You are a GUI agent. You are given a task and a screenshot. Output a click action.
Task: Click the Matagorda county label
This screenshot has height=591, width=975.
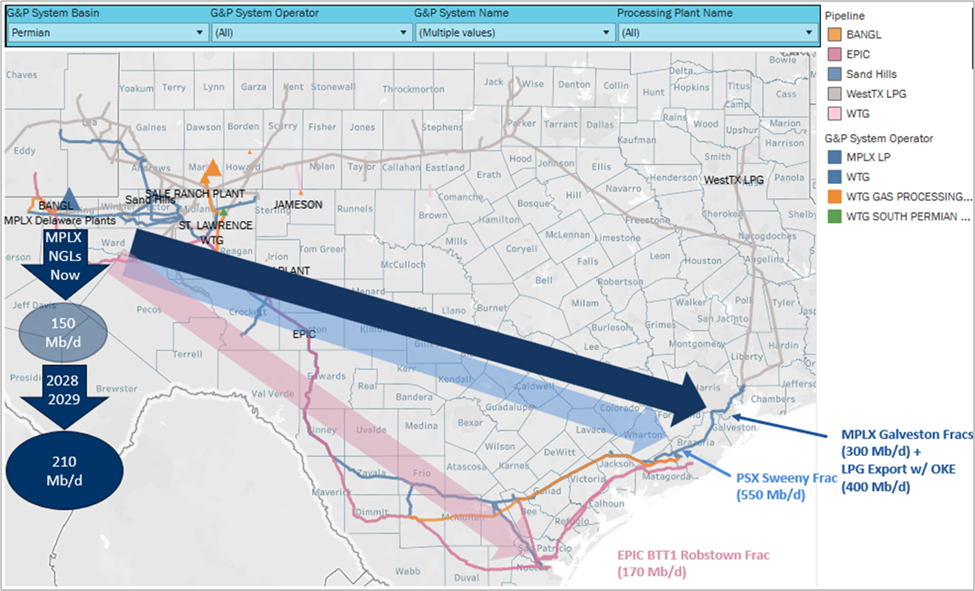[666, 477]
